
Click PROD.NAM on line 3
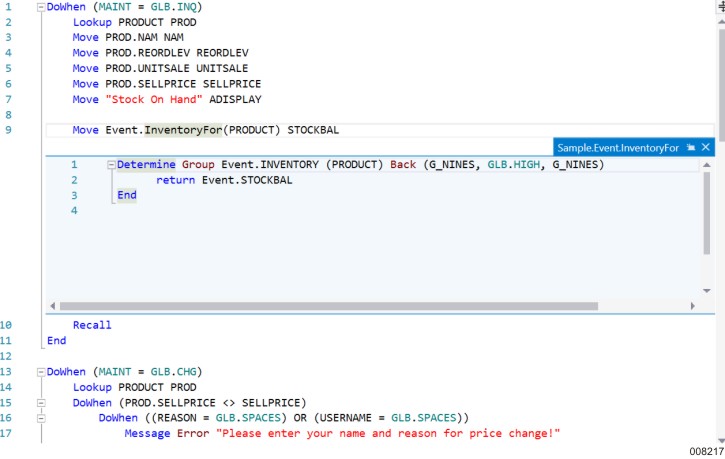(x=131, y=37)
